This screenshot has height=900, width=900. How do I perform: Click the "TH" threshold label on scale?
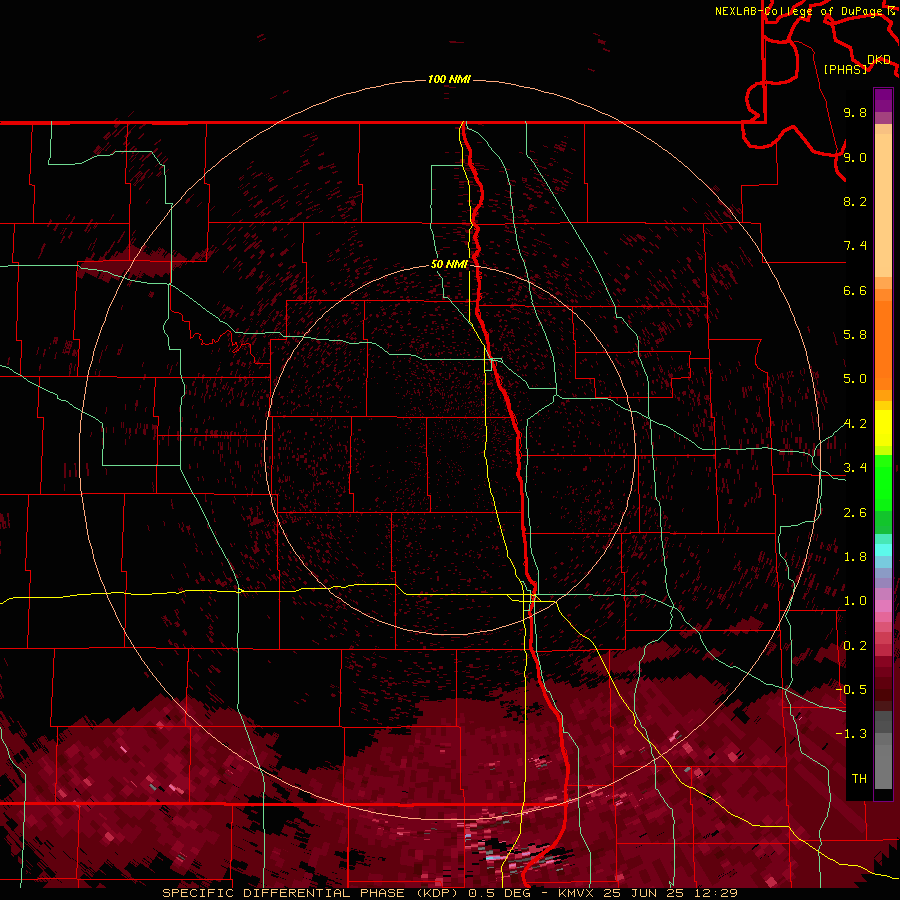859,779
